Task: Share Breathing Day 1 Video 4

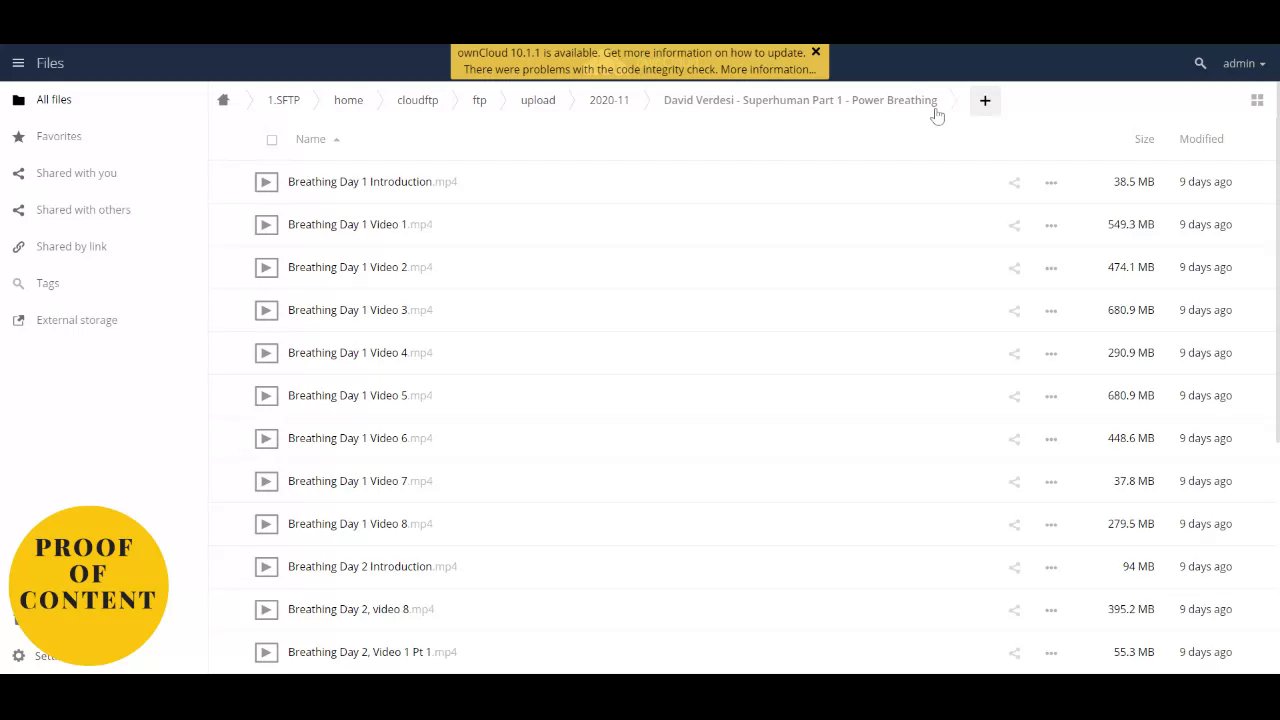Action: pyautogui.click(x=1014, y=353)
